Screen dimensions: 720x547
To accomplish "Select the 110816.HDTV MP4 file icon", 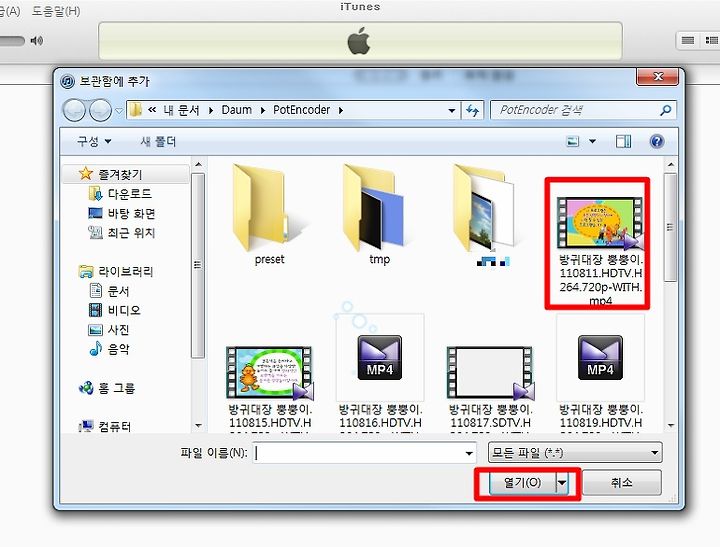I will pos(380,358).
